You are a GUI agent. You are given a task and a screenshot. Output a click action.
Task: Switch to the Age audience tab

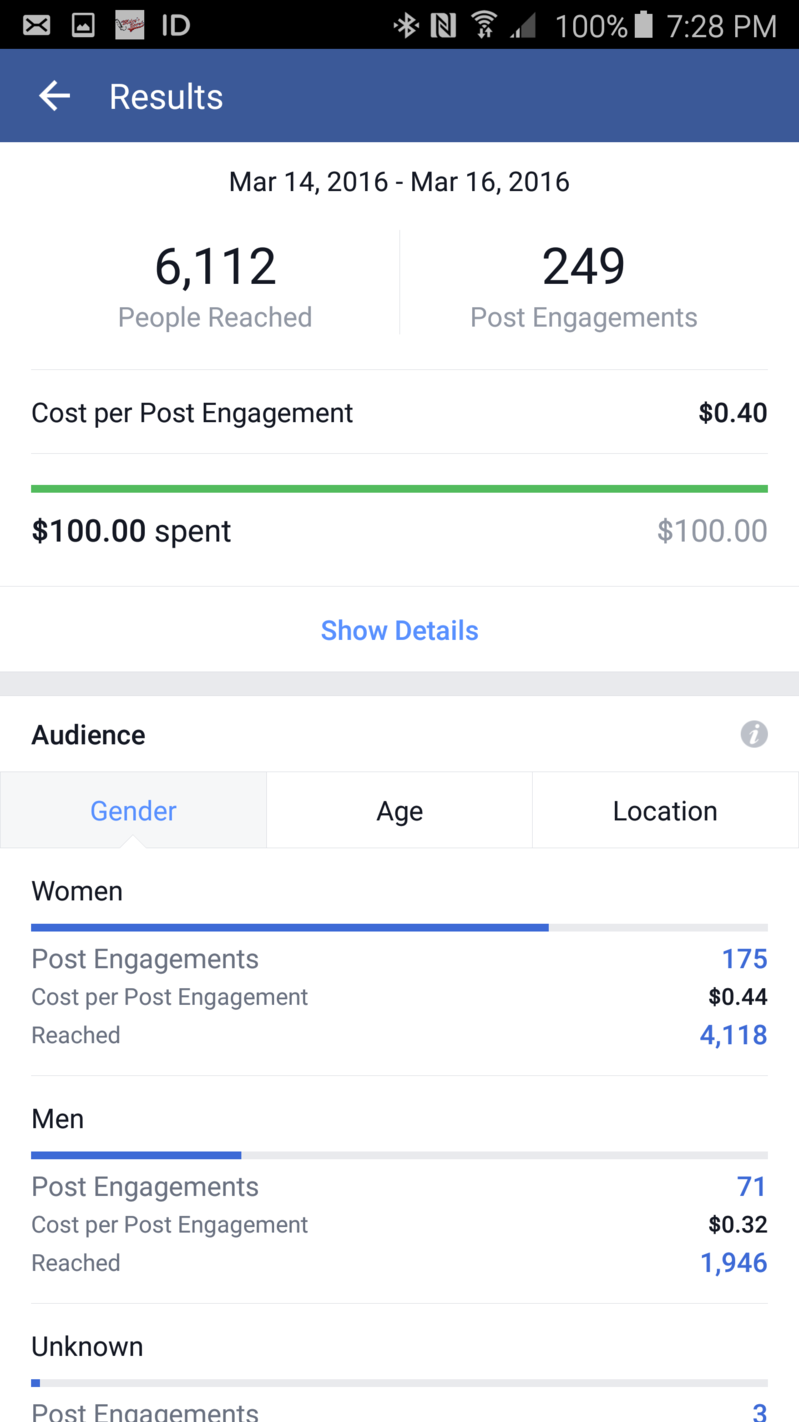(x=399, y=811)
